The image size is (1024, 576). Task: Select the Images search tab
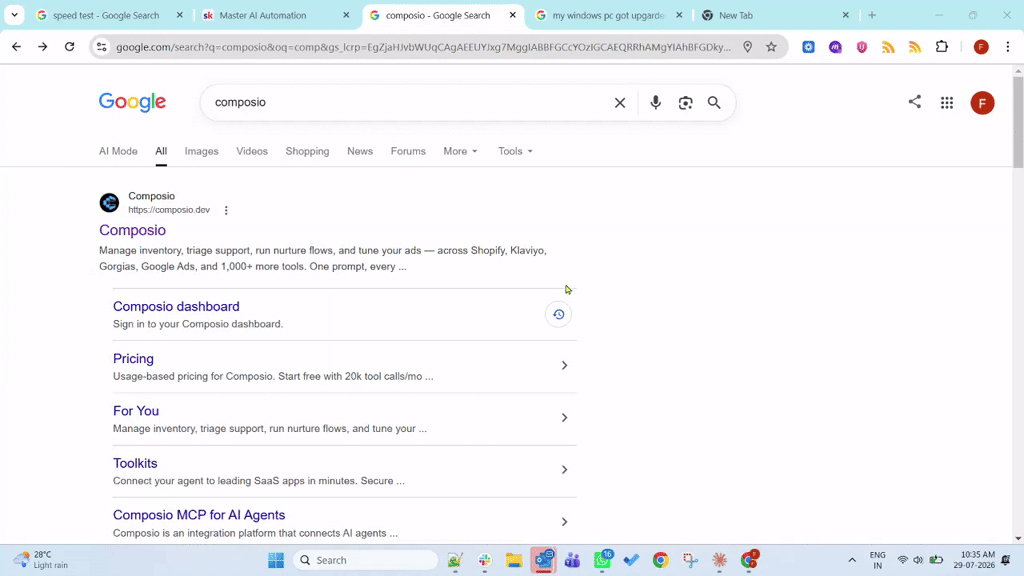click(201, 151)
